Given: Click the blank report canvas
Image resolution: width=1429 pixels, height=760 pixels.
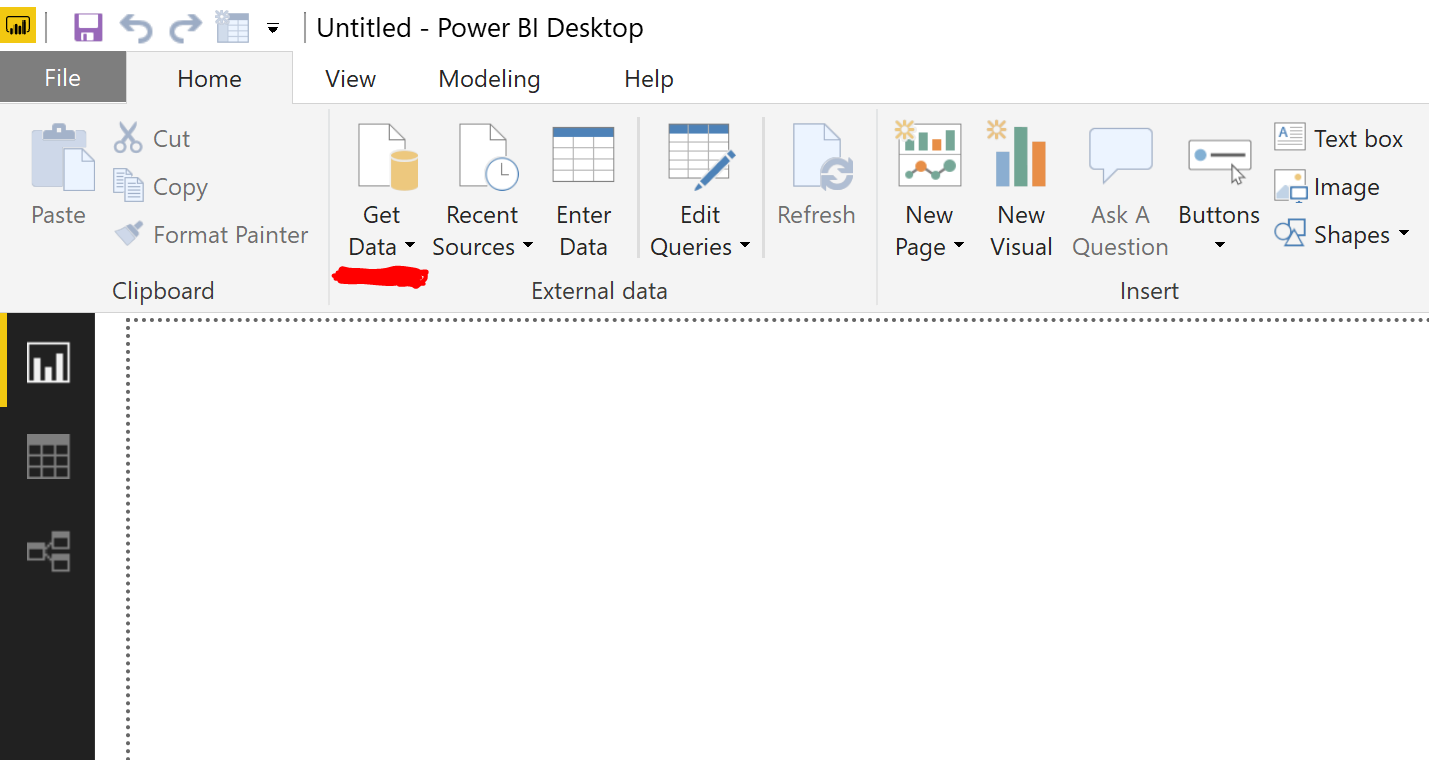Looking at the screenshot, I should (778, 540).
